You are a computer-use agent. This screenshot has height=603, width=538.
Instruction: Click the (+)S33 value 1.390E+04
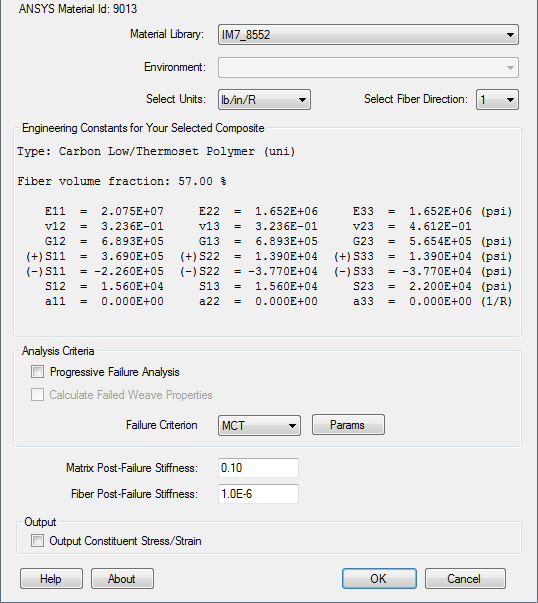(x=440, y=257)
